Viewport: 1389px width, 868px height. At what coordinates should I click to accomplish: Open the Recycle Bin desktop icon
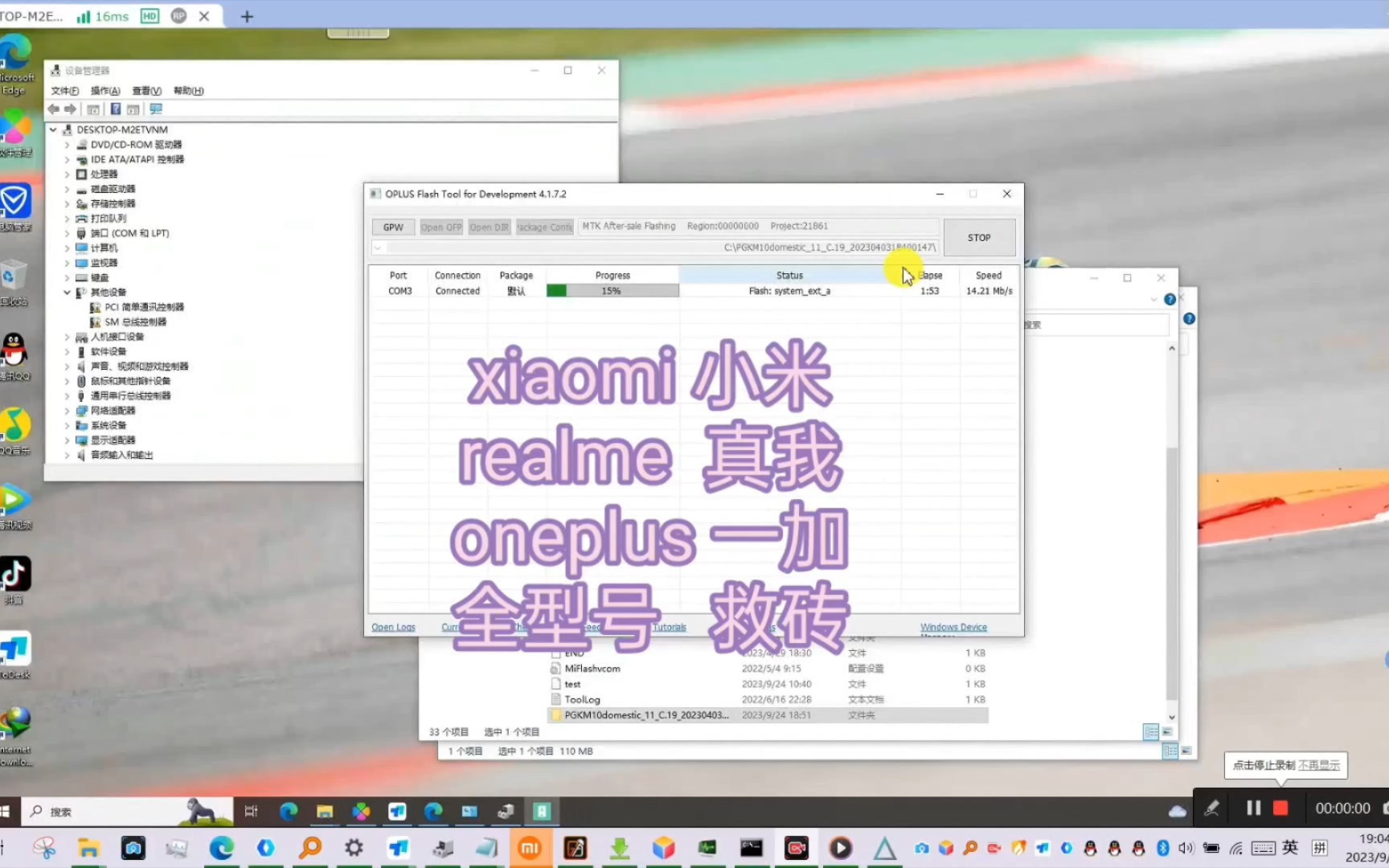pos(14,283)
